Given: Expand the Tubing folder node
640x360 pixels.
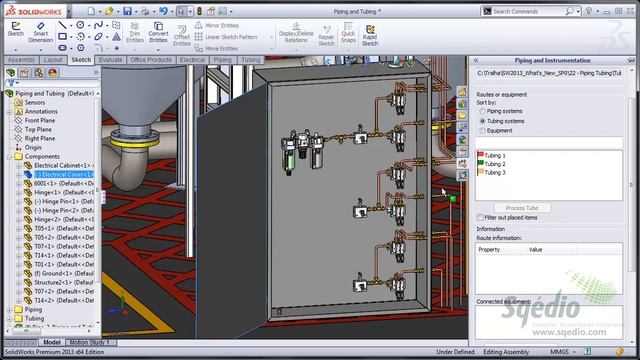Looking at the screenshot, I should pyautogui.click(x=9, y=319).
